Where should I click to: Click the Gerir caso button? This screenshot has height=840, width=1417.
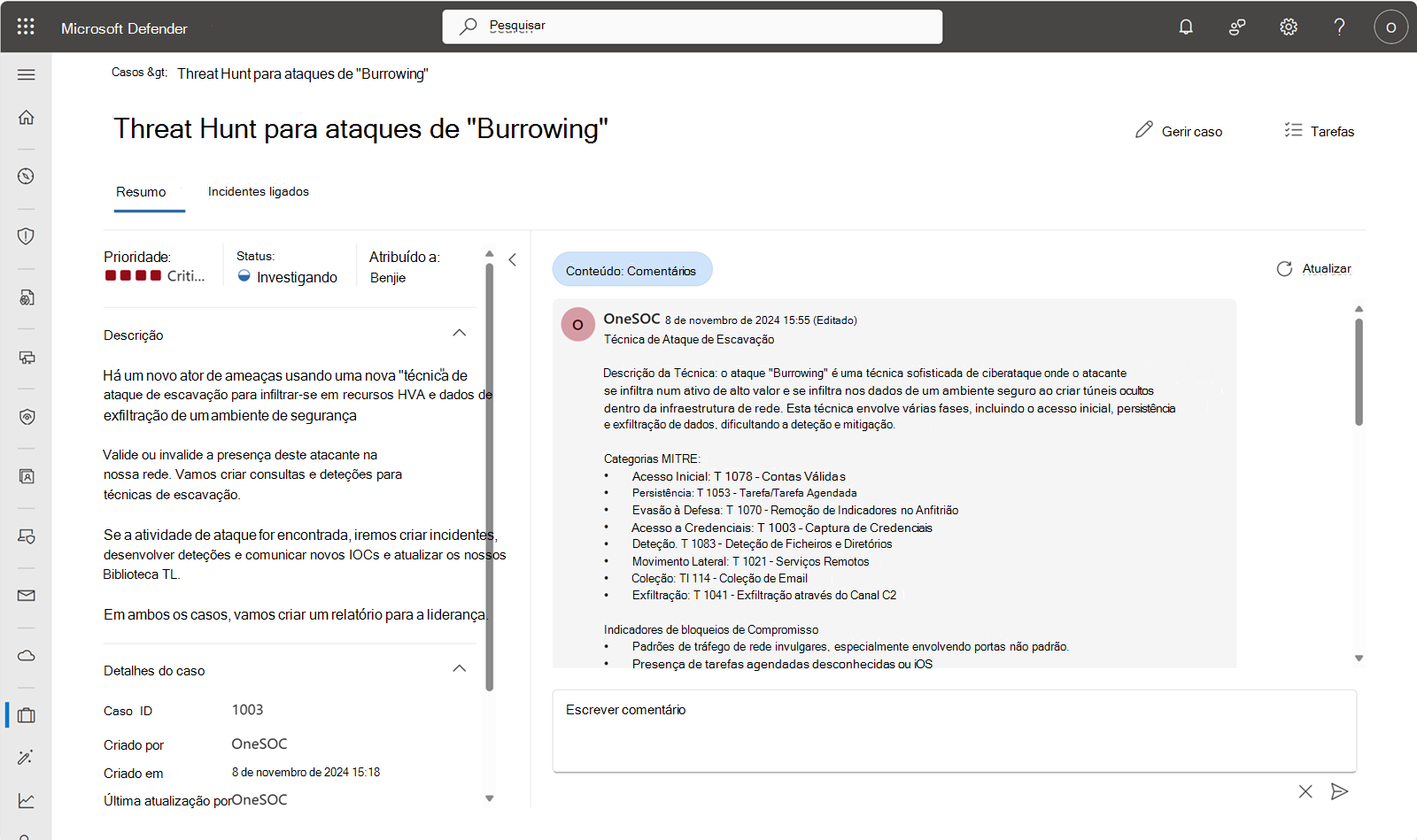tap(1179, 131)
